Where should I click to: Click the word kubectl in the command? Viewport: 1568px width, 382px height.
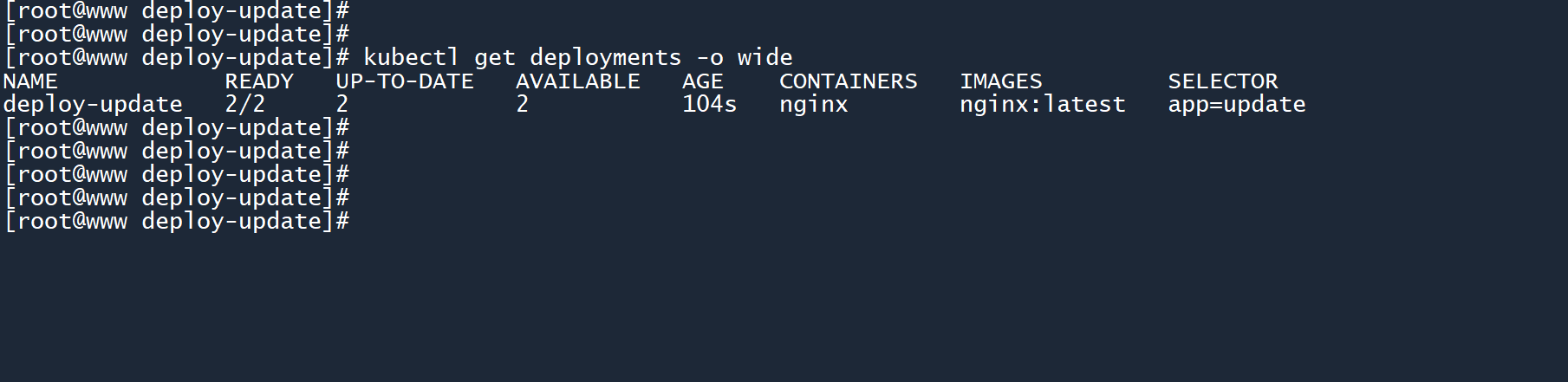411,58
